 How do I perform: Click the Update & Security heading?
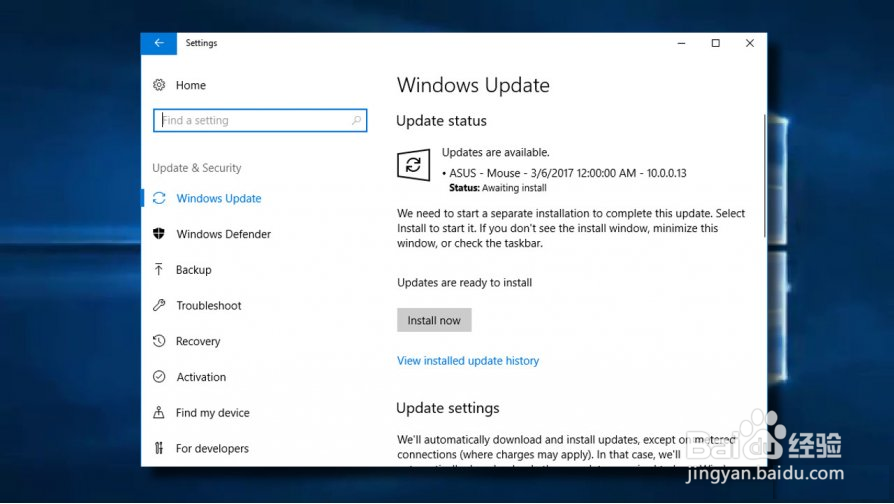[197, 168]
